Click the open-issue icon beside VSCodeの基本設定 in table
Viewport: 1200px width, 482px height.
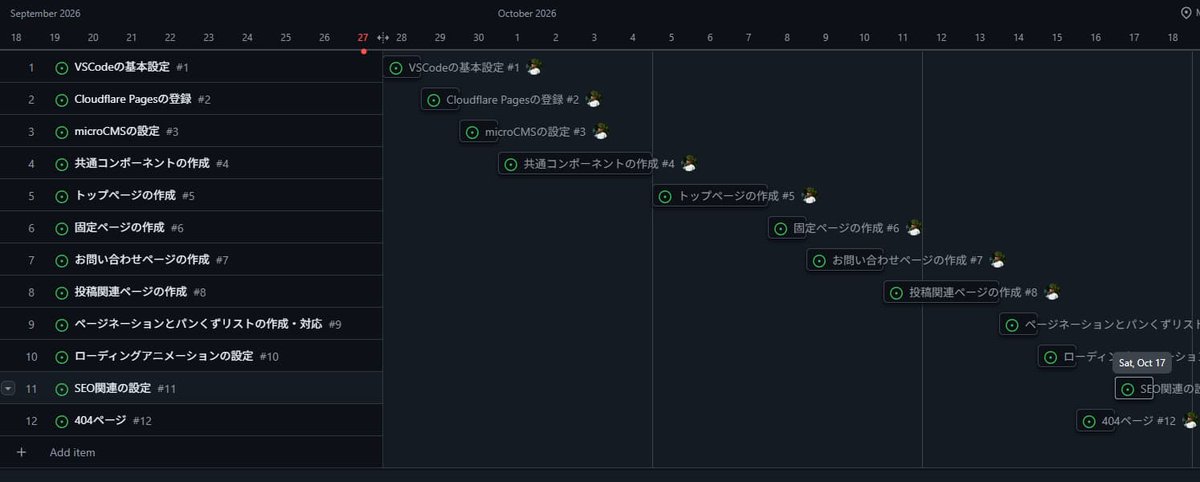61,67
